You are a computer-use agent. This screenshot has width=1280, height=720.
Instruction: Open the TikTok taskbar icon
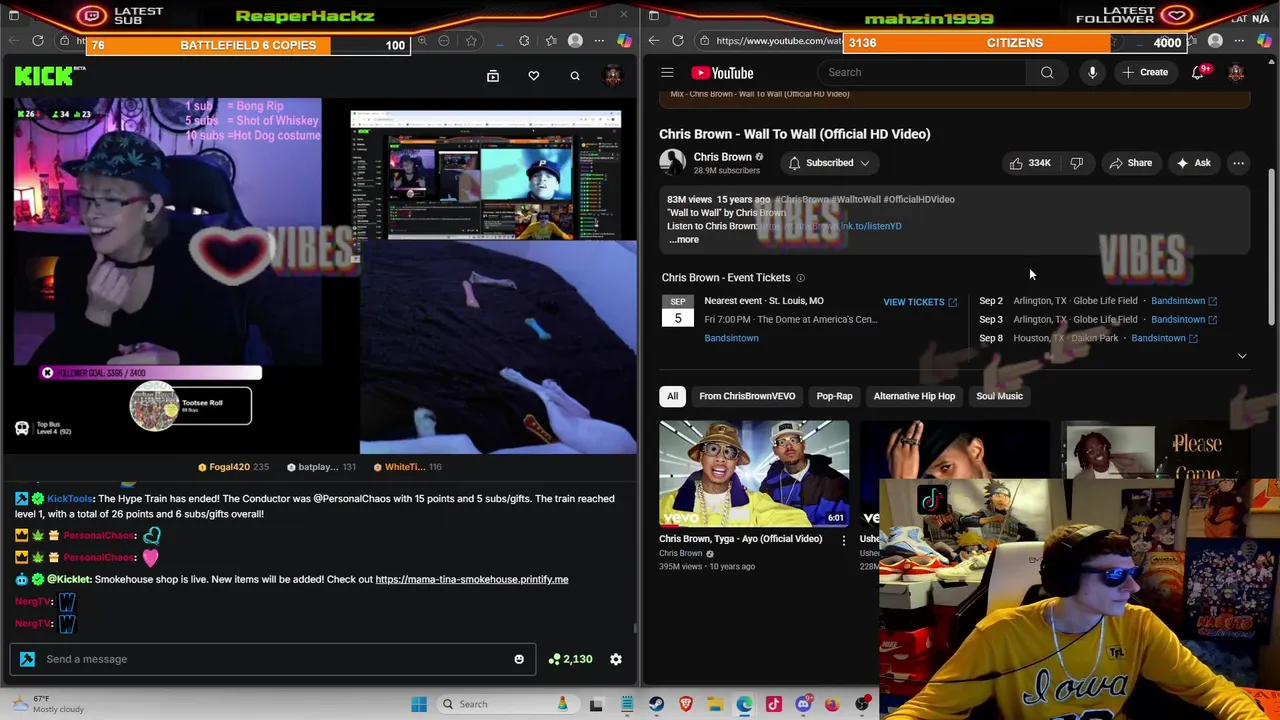[x=774, y=704]
